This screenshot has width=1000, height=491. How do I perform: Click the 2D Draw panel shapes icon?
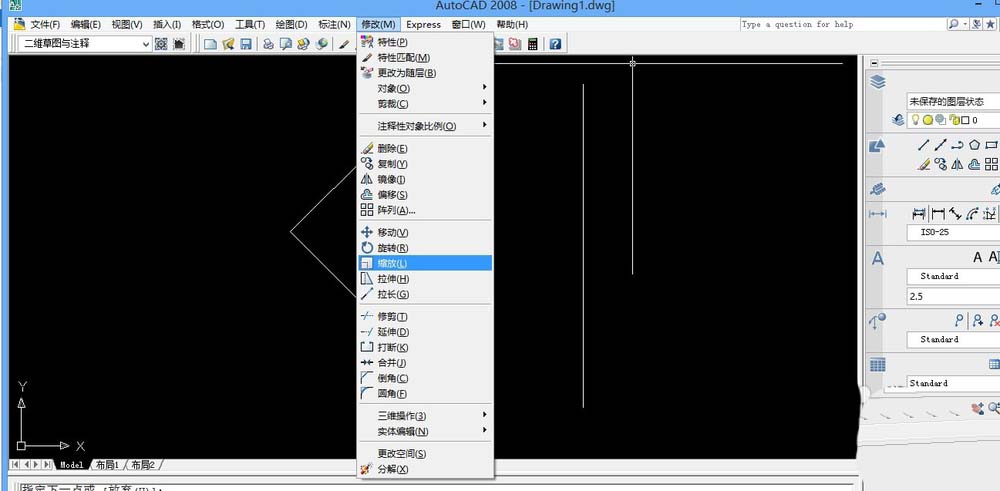(x=878, y=146)
